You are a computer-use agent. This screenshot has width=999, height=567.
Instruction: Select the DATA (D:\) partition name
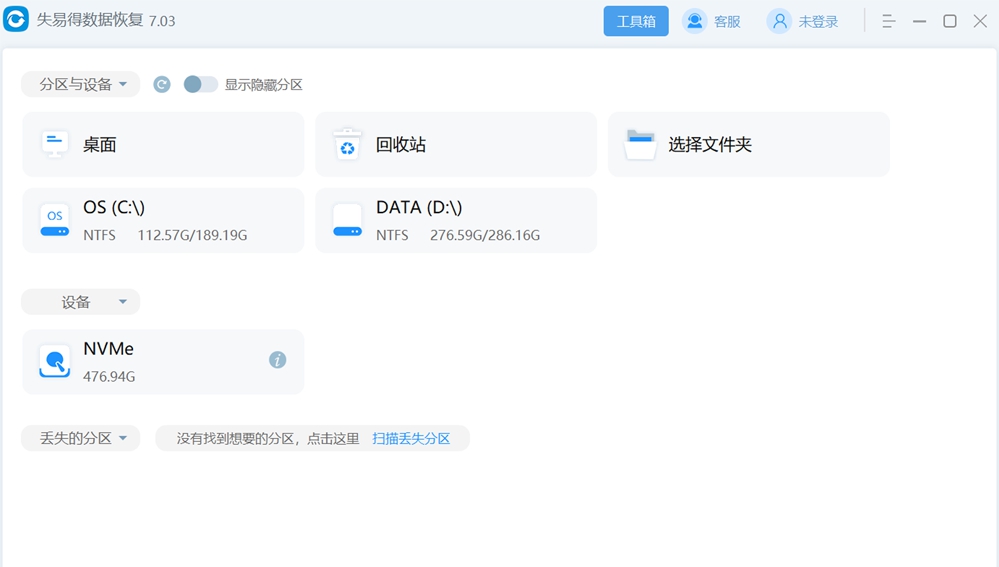coord(419,207)
